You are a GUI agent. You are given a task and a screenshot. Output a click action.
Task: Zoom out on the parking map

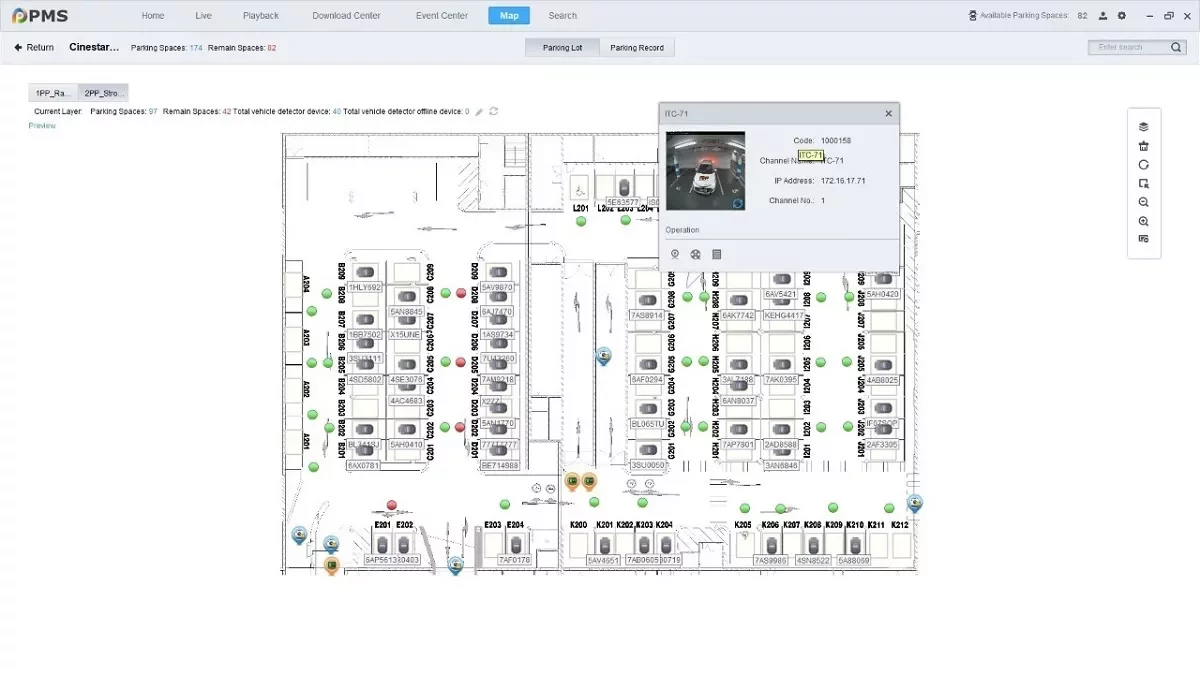[1143, 202]
